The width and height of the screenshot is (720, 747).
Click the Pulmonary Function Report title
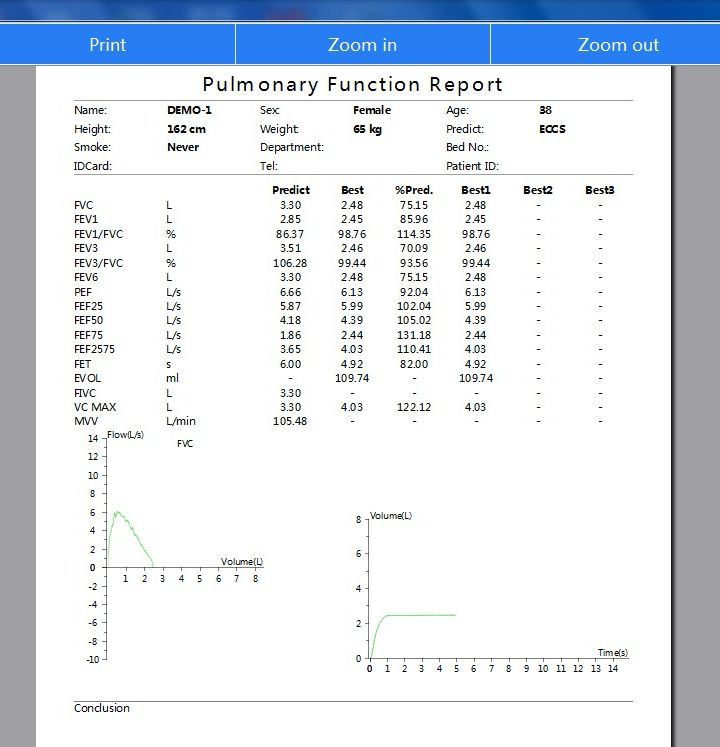pos(352,85)
